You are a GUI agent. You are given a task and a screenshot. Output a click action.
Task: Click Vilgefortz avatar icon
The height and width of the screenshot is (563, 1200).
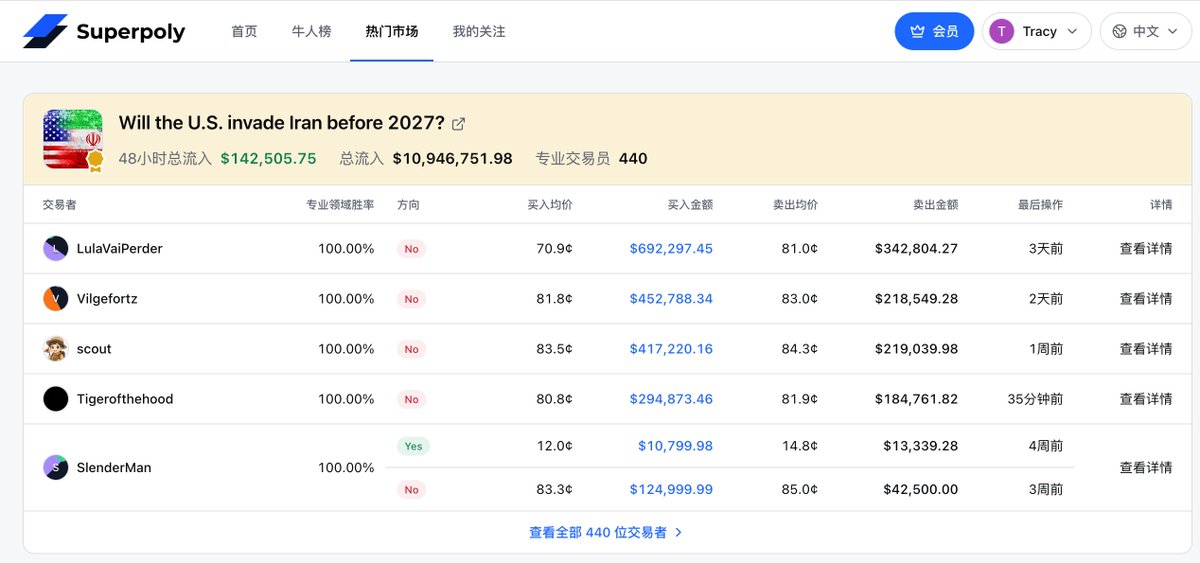coord(55,298)
